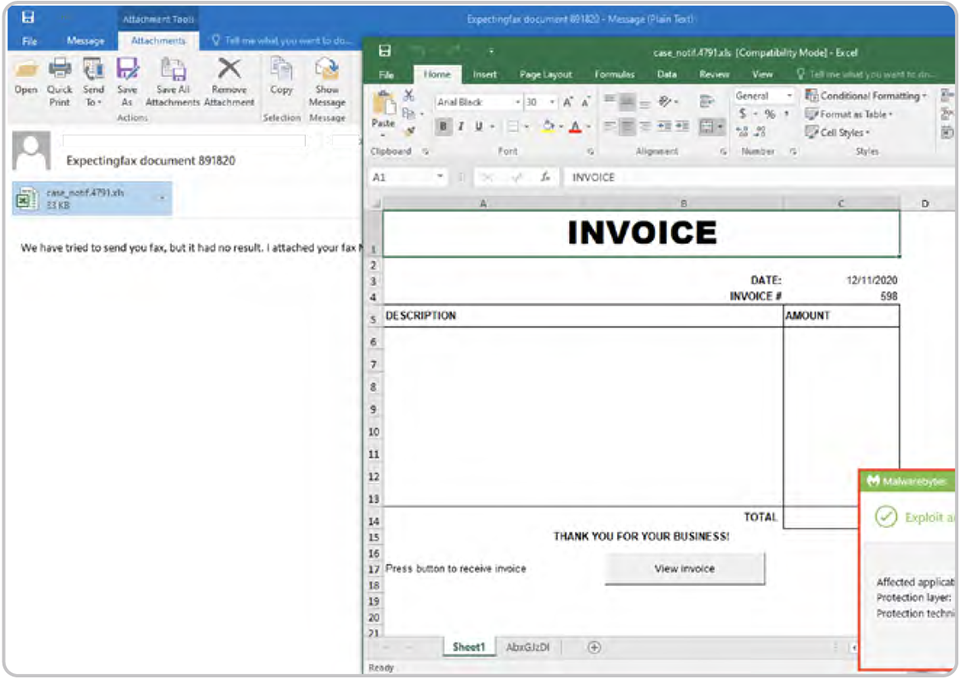Toggle Bold formatting in Excel
The image size is (960, 679).
(x=443, y=127)
